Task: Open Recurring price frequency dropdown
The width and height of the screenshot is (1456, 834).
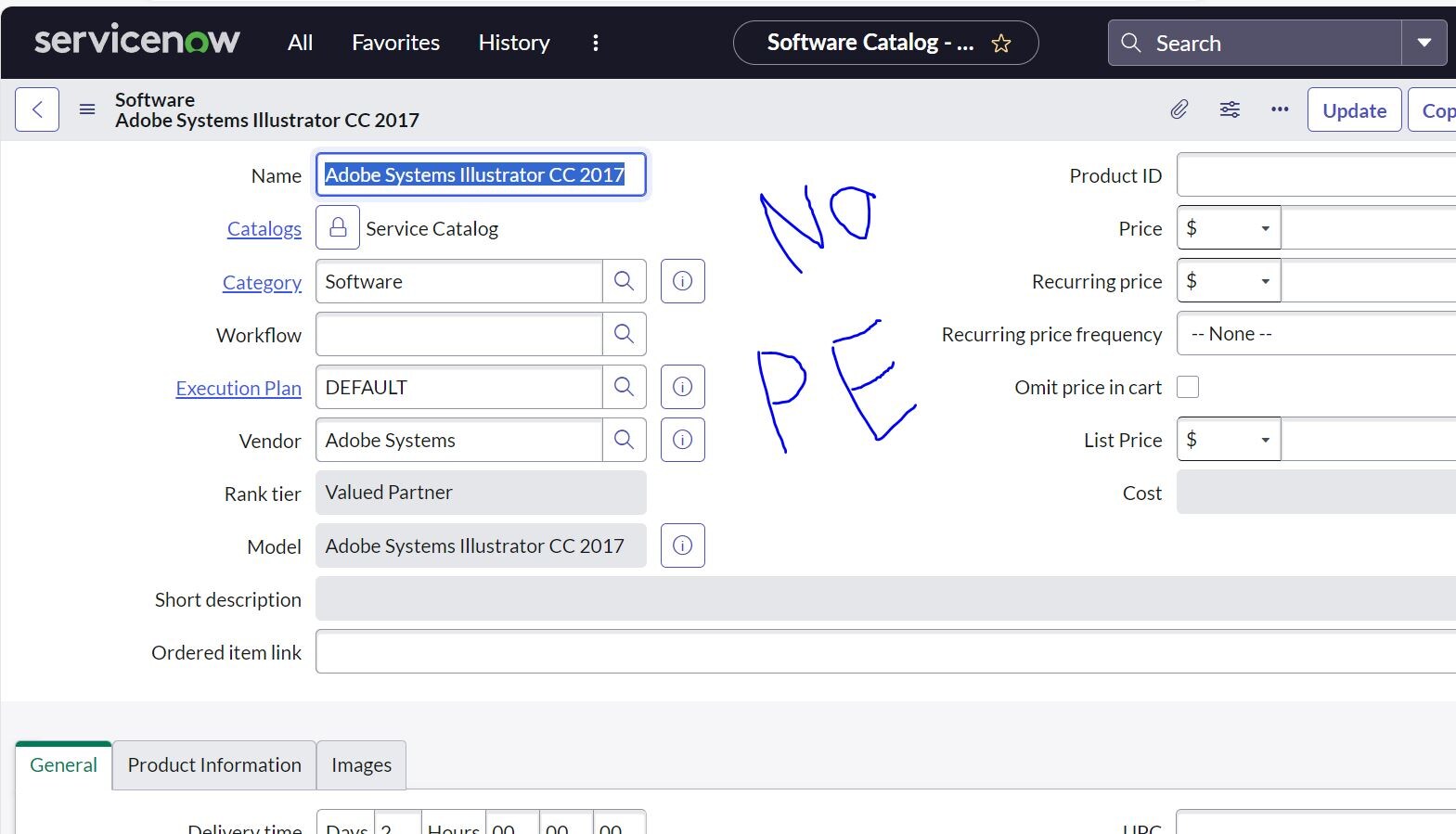Action: click(1316, 333)
